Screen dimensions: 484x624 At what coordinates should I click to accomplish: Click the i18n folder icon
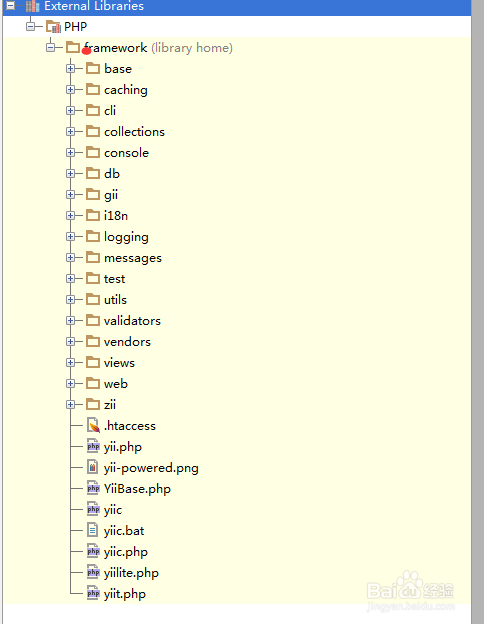[93, 215]
